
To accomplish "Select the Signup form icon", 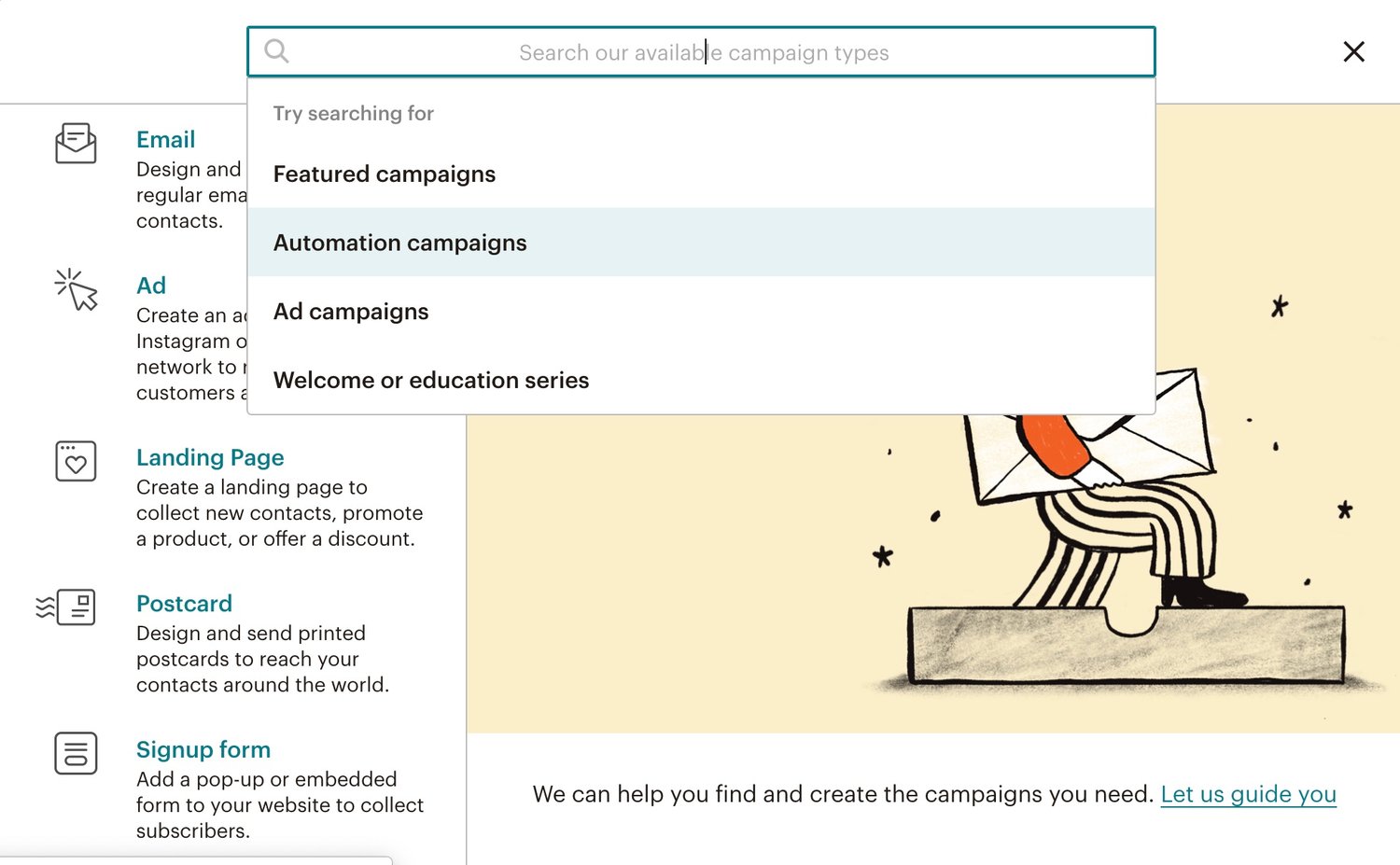I will (x=76, y=753).
